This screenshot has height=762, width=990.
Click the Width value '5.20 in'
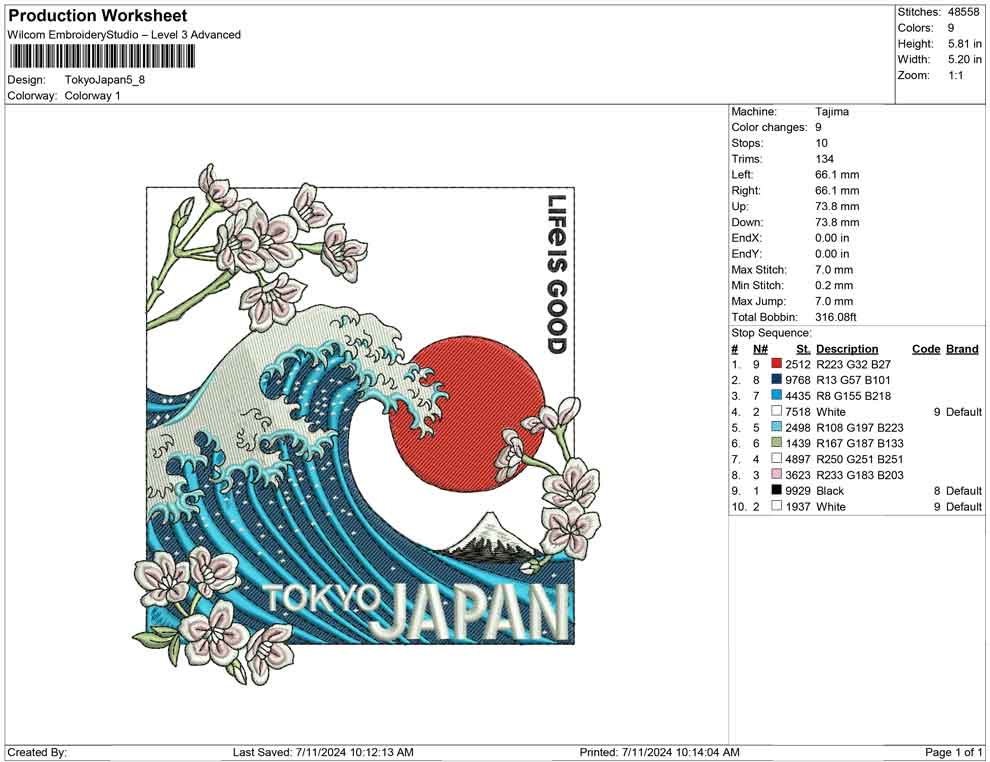tap(965, 59)
